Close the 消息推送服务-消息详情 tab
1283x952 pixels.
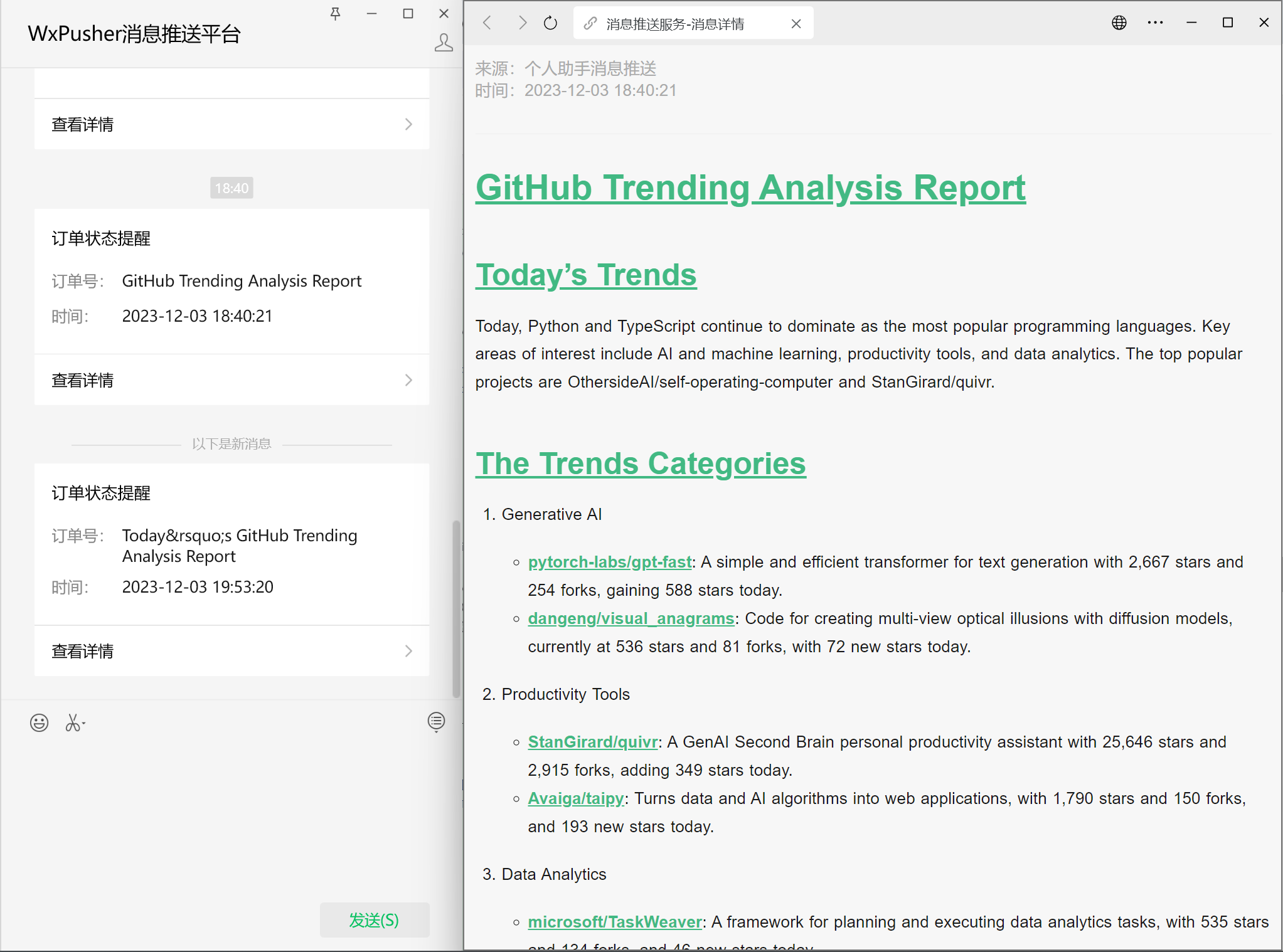pos(796,24)
